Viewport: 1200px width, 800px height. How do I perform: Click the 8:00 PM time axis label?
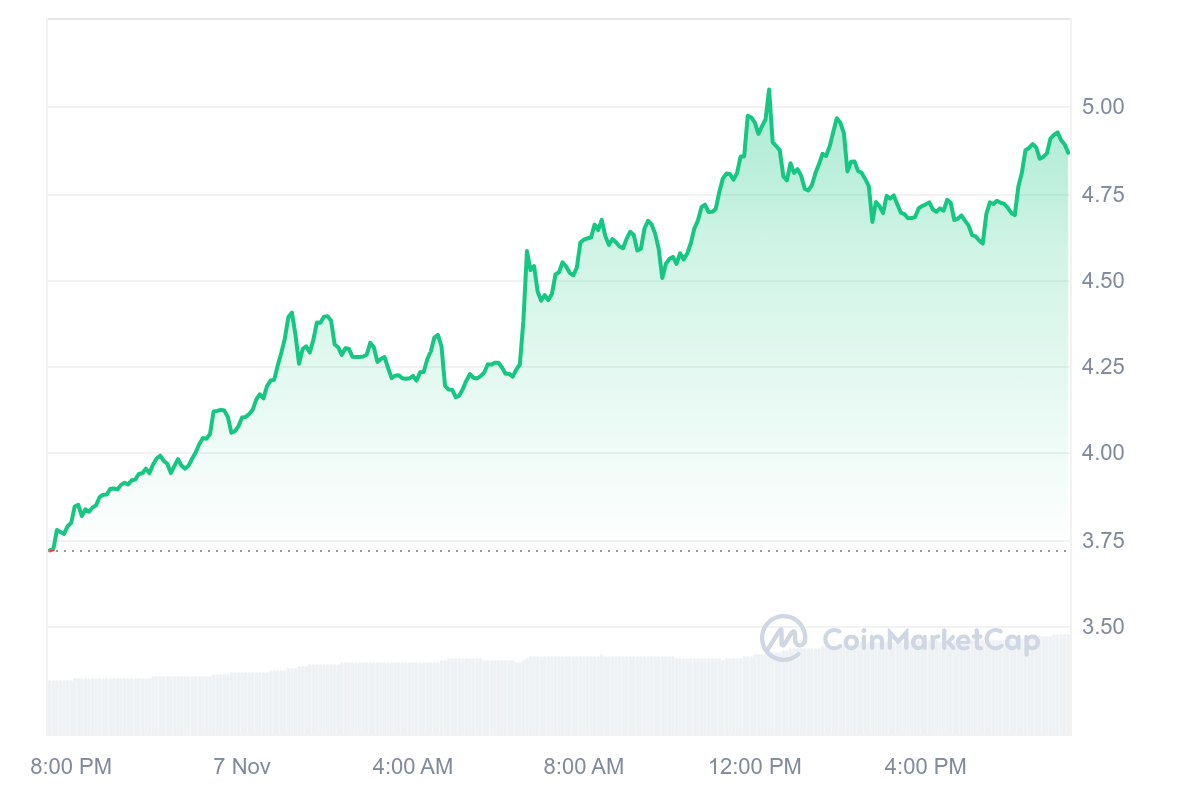[x=71, y=767]
